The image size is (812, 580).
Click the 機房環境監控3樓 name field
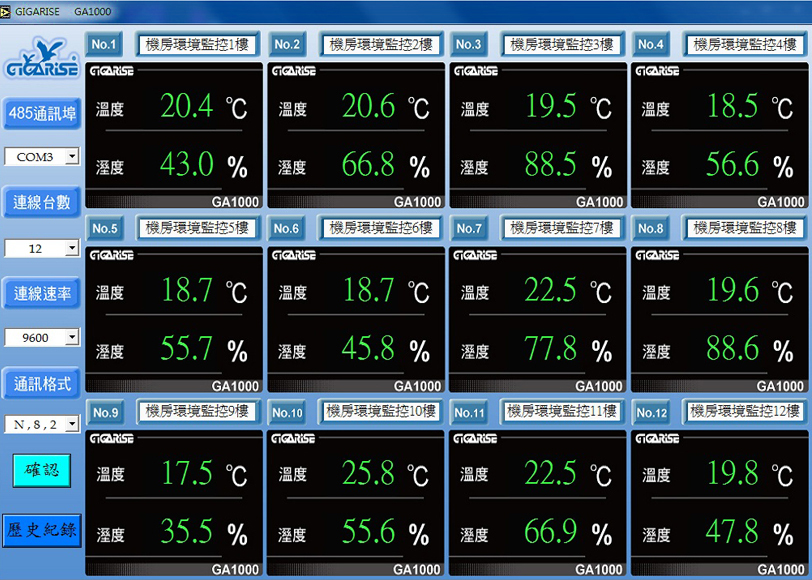pyautogui.click(x=562, y=45)
